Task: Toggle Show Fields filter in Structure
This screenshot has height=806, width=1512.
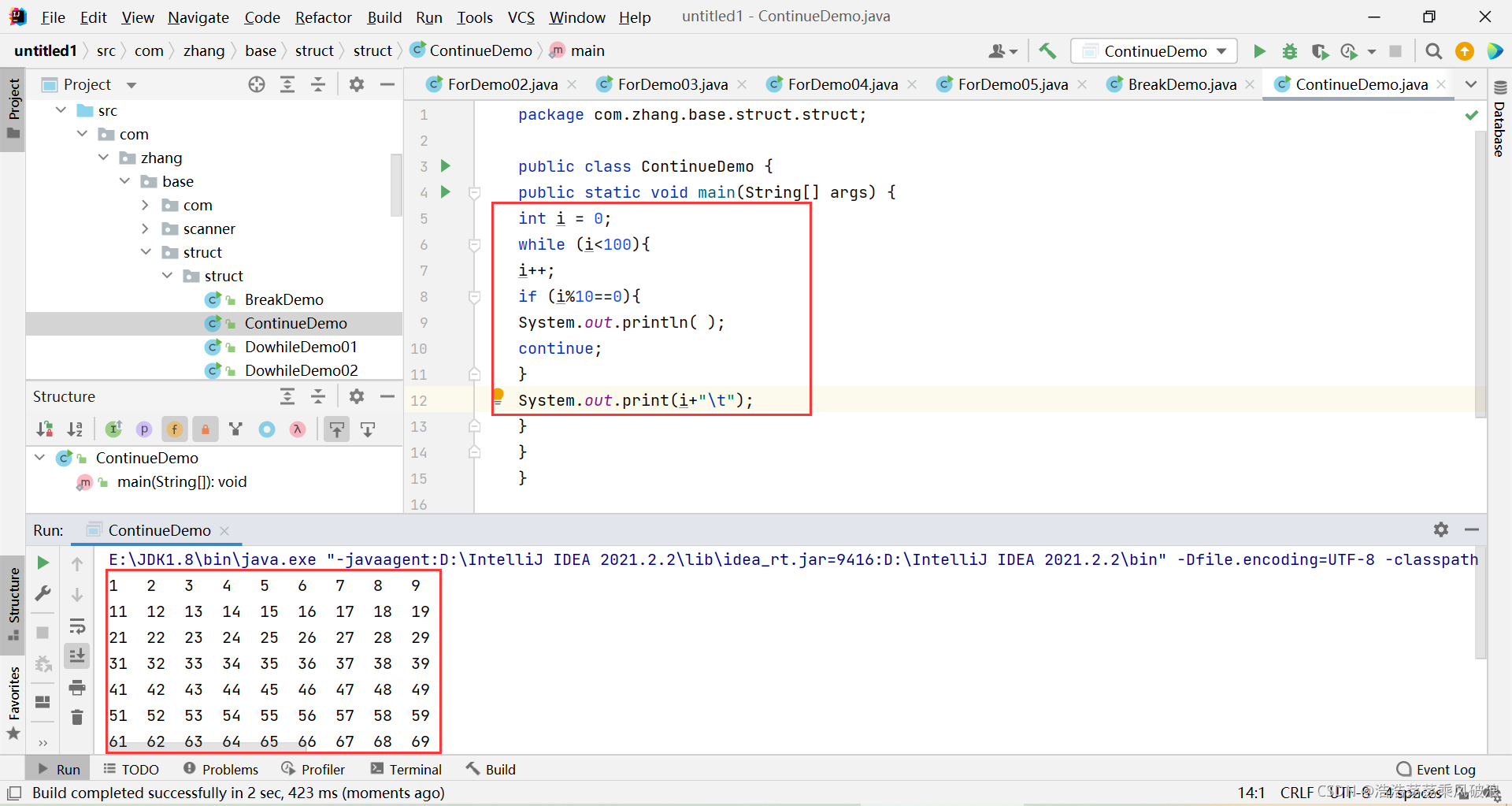Action: click(x=175, y=429)
